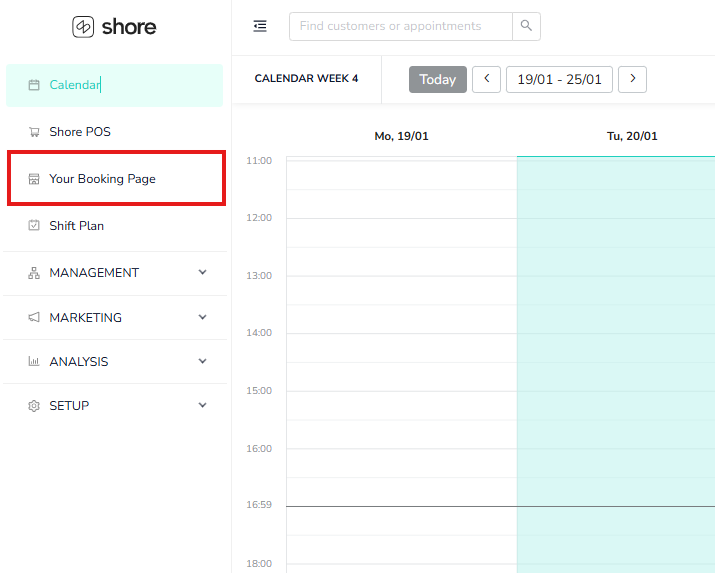Go to the next calendar week
Viewport: 715px width, 573px height.
pos(632,80)
